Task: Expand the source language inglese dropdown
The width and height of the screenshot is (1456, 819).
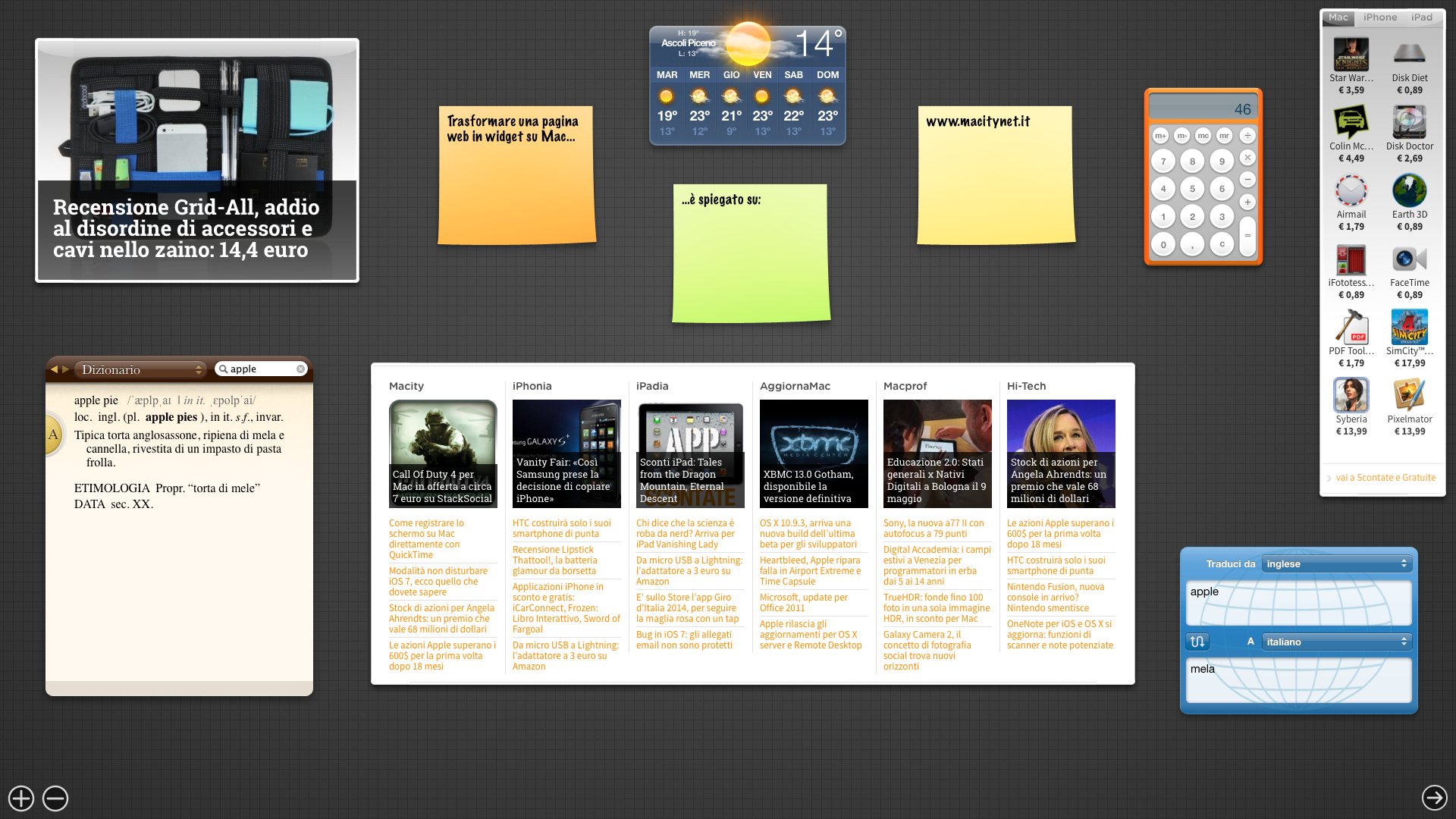Action: (1336, 564)
